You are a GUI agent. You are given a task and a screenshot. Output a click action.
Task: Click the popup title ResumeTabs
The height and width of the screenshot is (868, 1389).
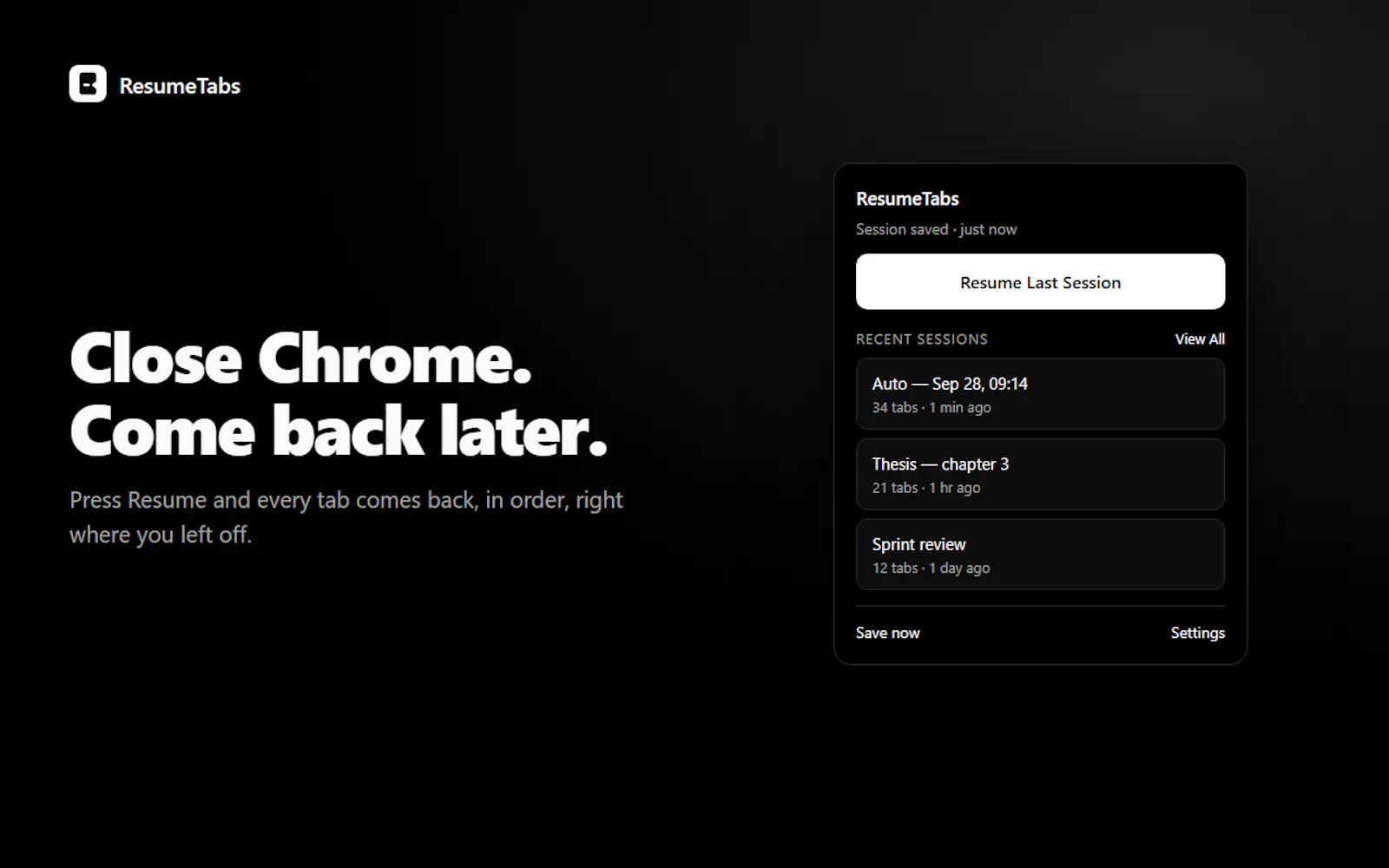coord(907,199)
